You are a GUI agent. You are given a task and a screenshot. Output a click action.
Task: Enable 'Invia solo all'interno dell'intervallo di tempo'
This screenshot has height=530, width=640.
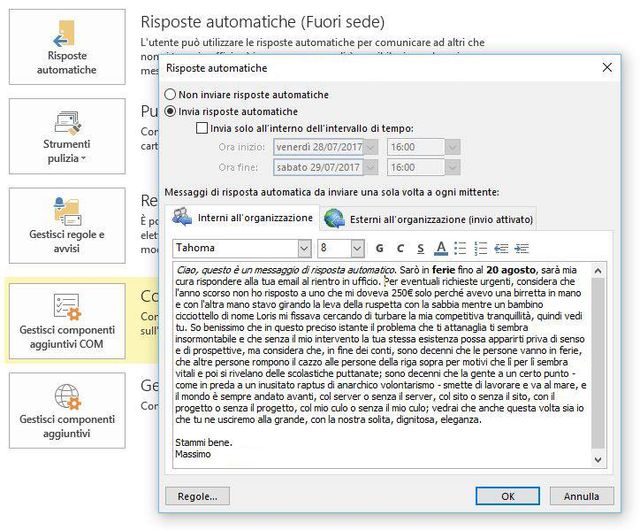pyautogui.click(x=203, y=128)
